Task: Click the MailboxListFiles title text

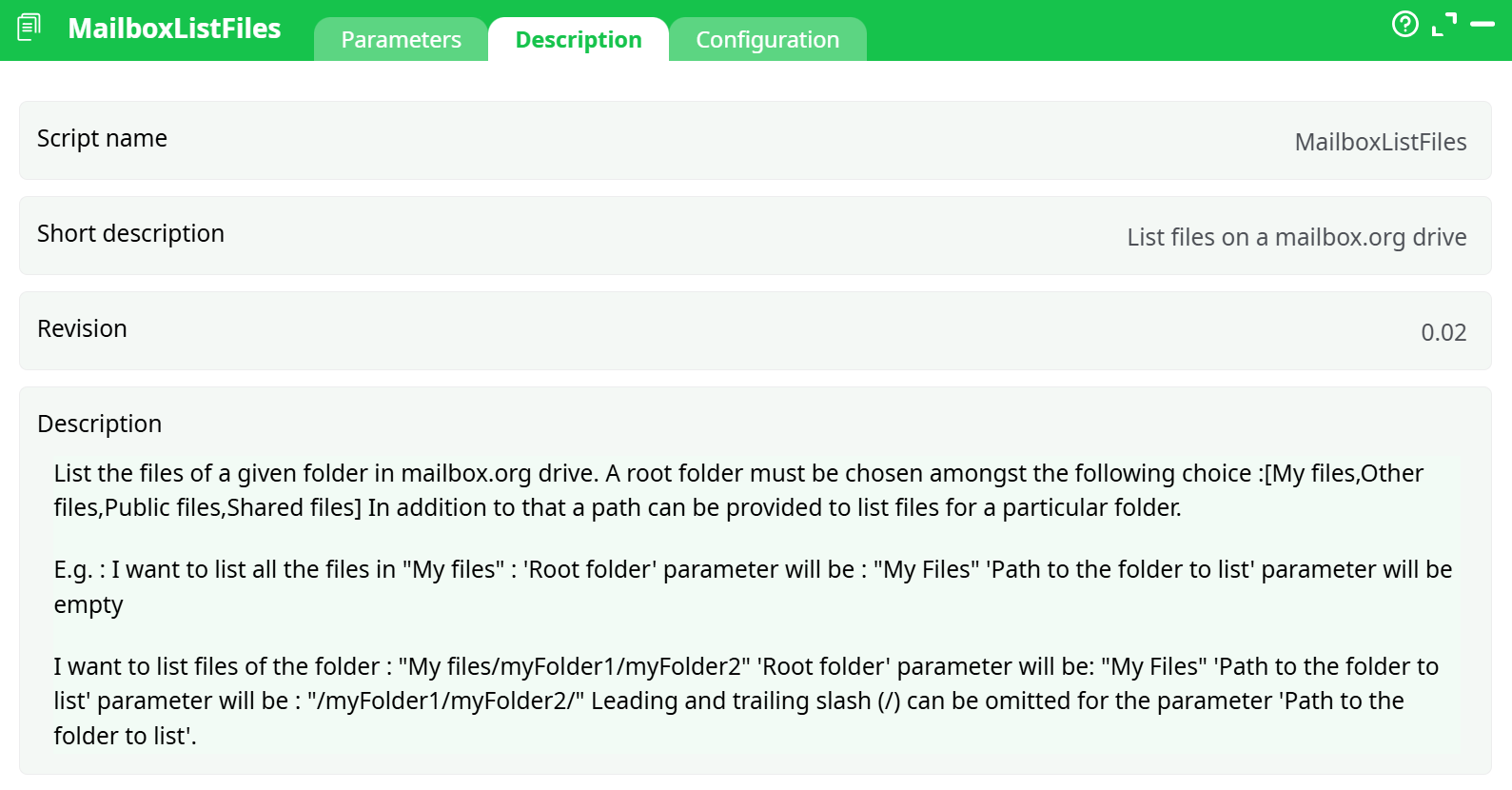Action: [175, 29]
